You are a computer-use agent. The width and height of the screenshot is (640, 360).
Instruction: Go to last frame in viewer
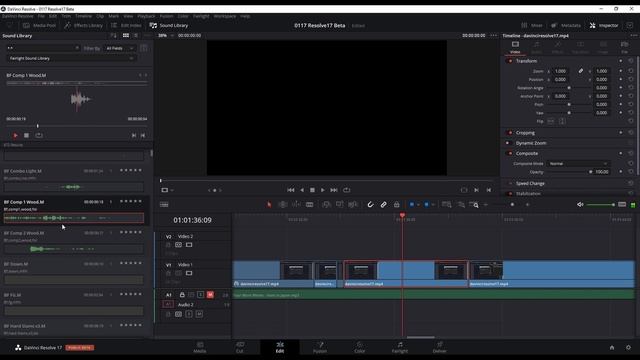[x=334, y=190]
